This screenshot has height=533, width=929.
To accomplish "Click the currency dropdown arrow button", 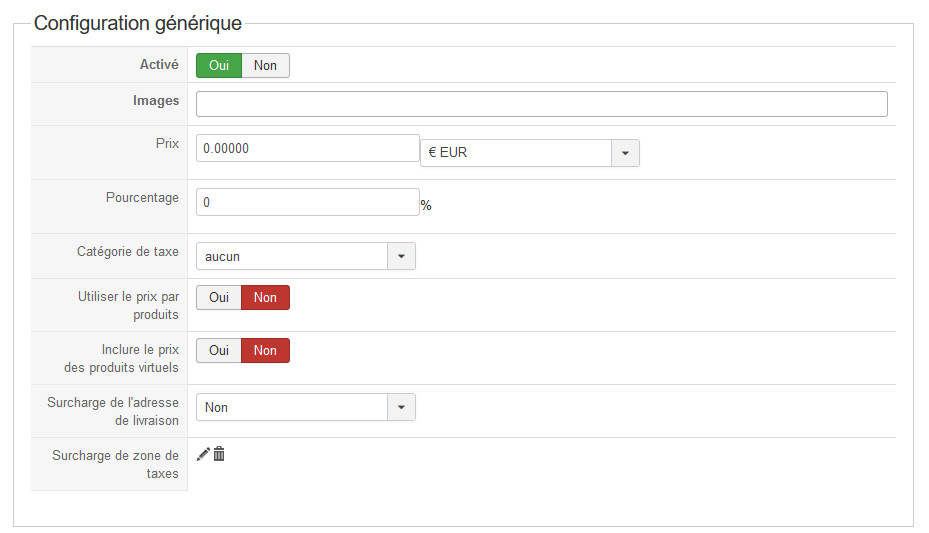I will (x=625, y=153).
